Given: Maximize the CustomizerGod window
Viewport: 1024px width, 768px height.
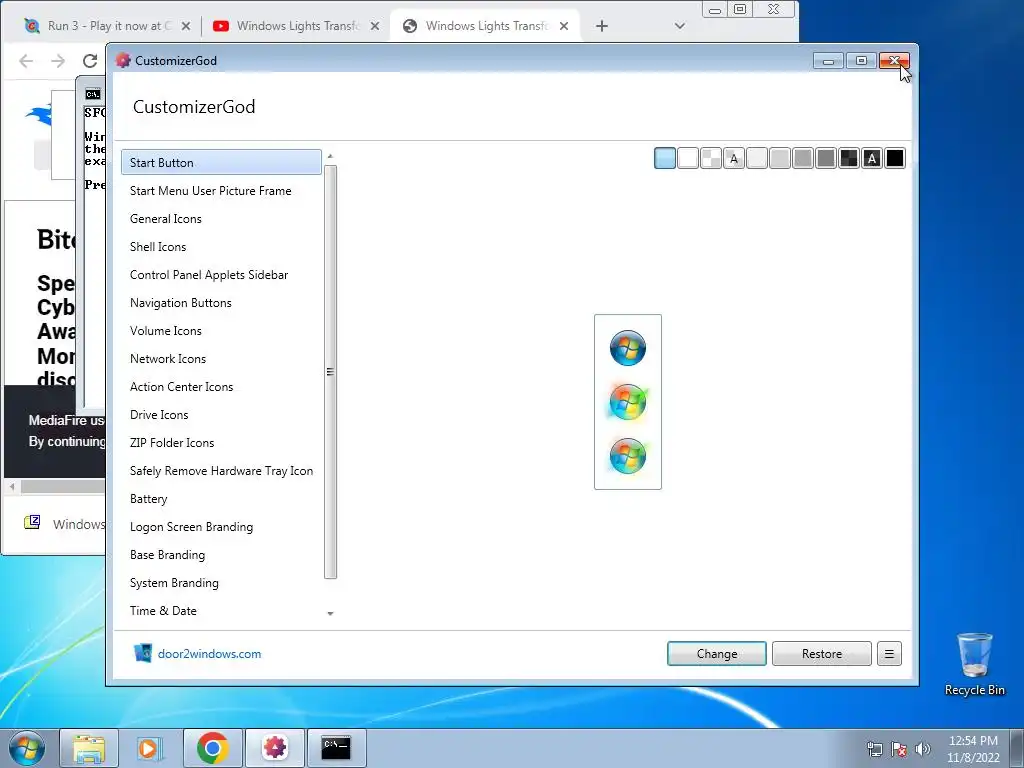Looking at the screenshot, I should point(861,61).
